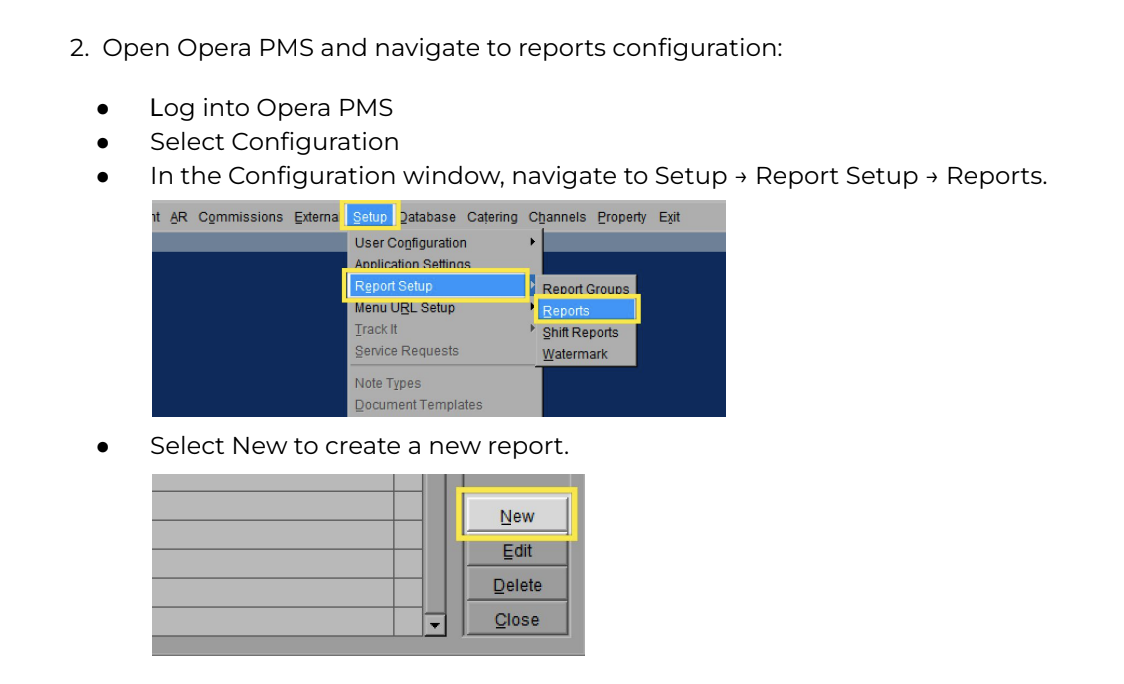
Task: Choose Watermark in the submenu
Action: click(x=586, y=354)
